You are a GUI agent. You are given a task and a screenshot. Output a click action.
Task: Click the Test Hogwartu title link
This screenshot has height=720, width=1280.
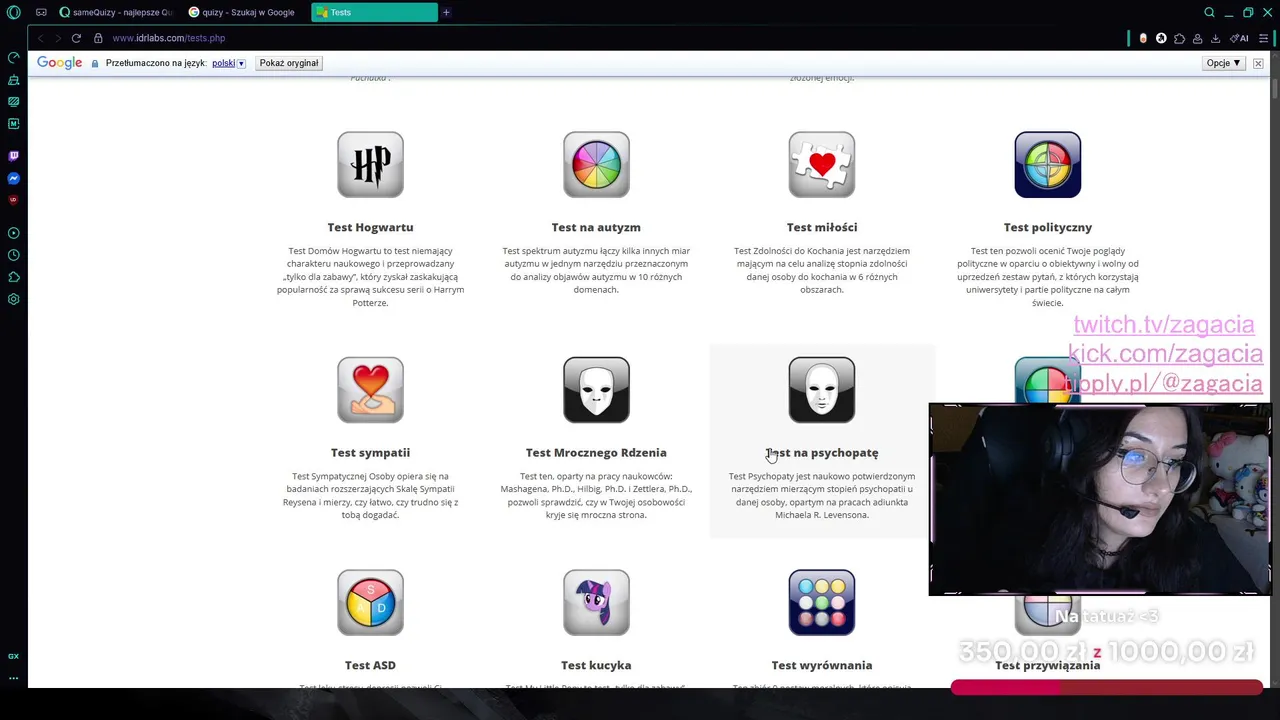pyautogui.click(x=370, y=227)
